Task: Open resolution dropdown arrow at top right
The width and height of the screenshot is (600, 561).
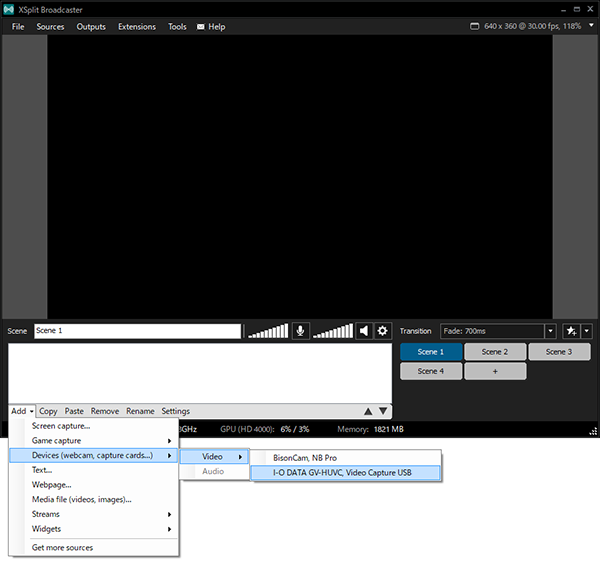Action: click(591, 25)
